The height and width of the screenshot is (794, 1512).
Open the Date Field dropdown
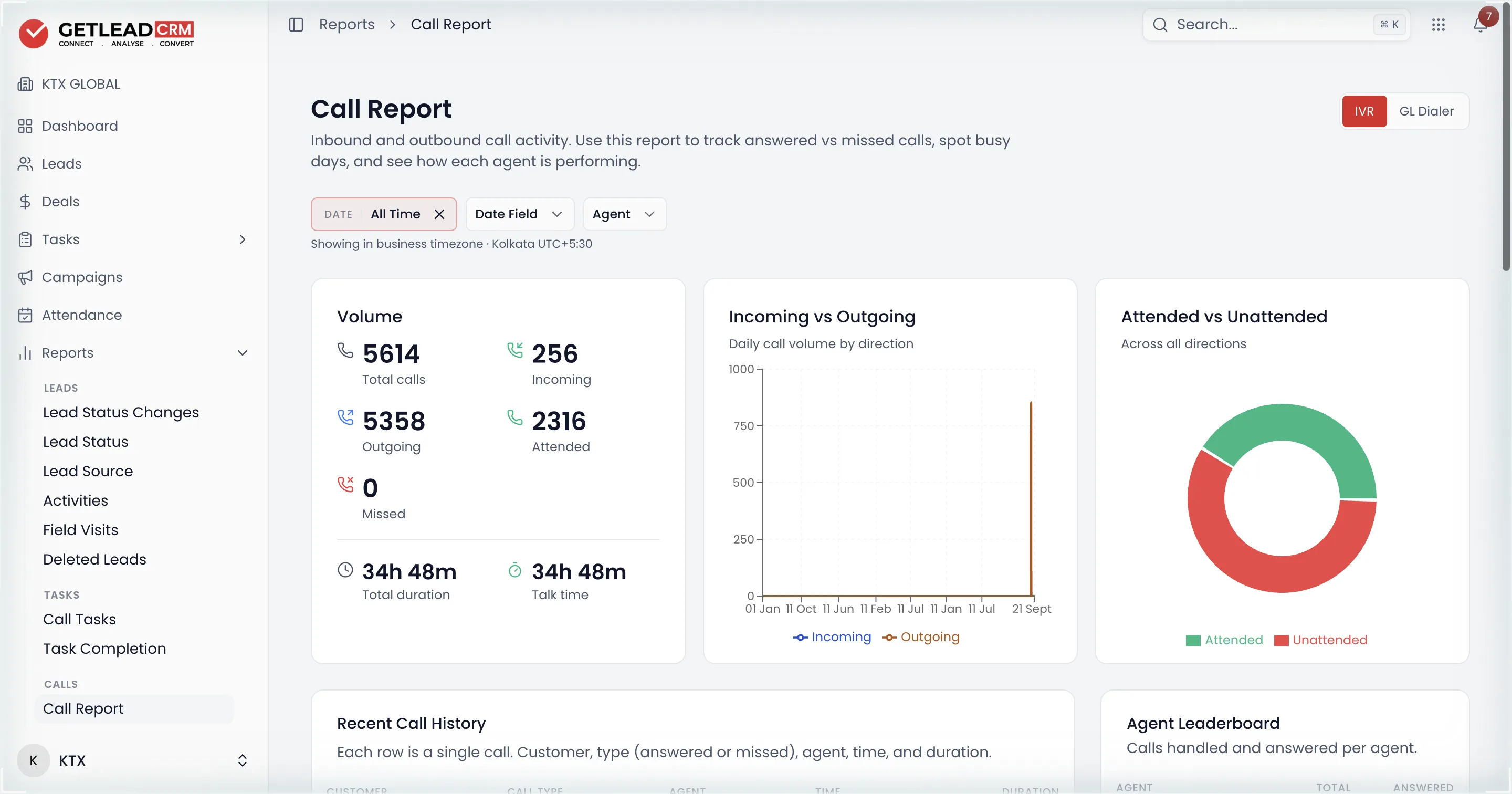(x=519, y=214)
